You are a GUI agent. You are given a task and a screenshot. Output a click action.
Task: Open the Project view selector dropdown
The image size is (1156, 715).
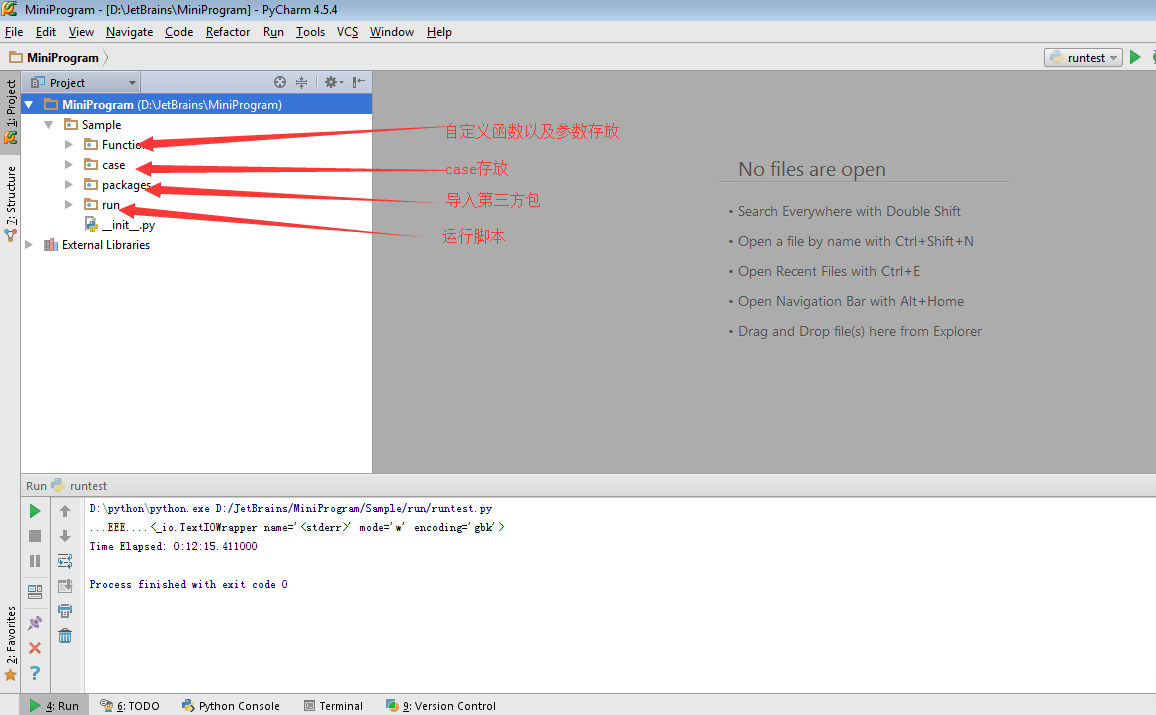pos(83,83)
